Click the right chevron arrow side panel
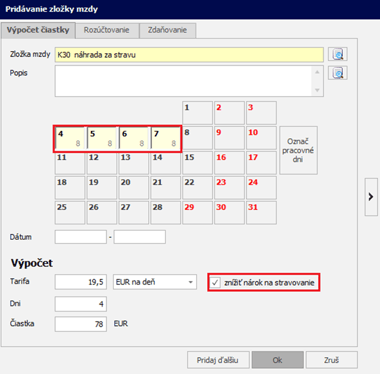 click(371, 197)
